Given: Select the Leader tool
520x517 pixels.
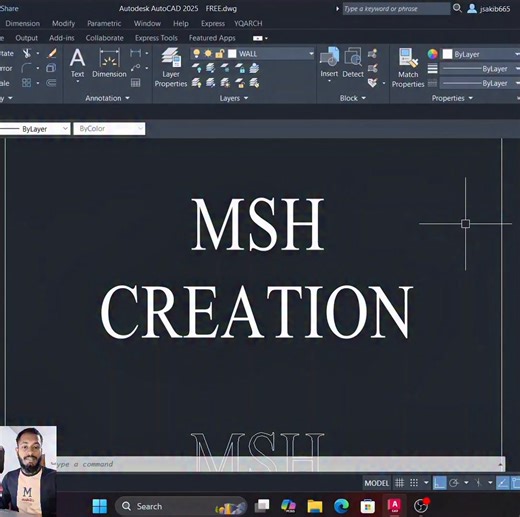Looking at the screenshot, I should coord(135,68).
